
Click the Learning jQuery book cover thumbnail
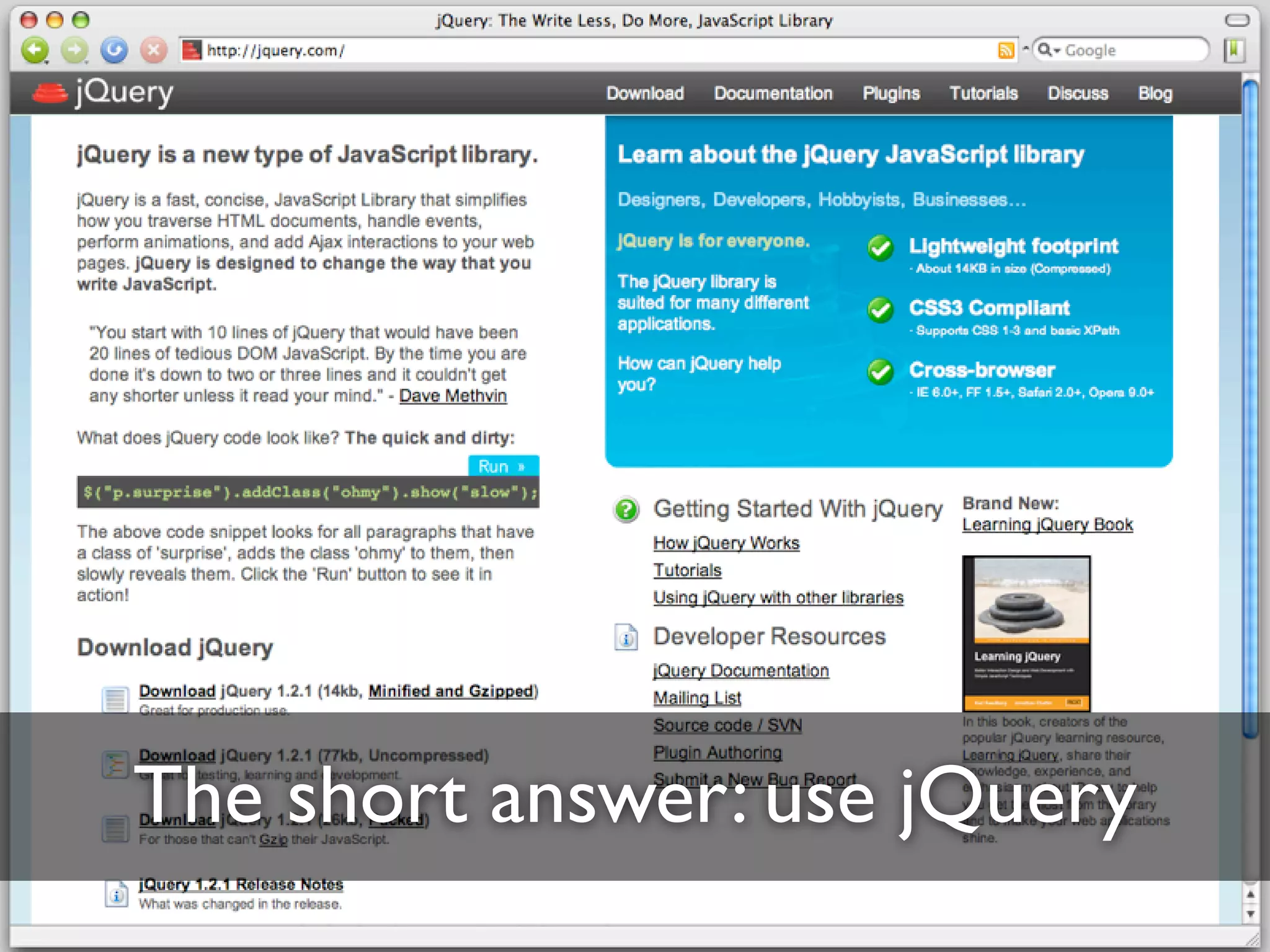[x=1026, y=632]
